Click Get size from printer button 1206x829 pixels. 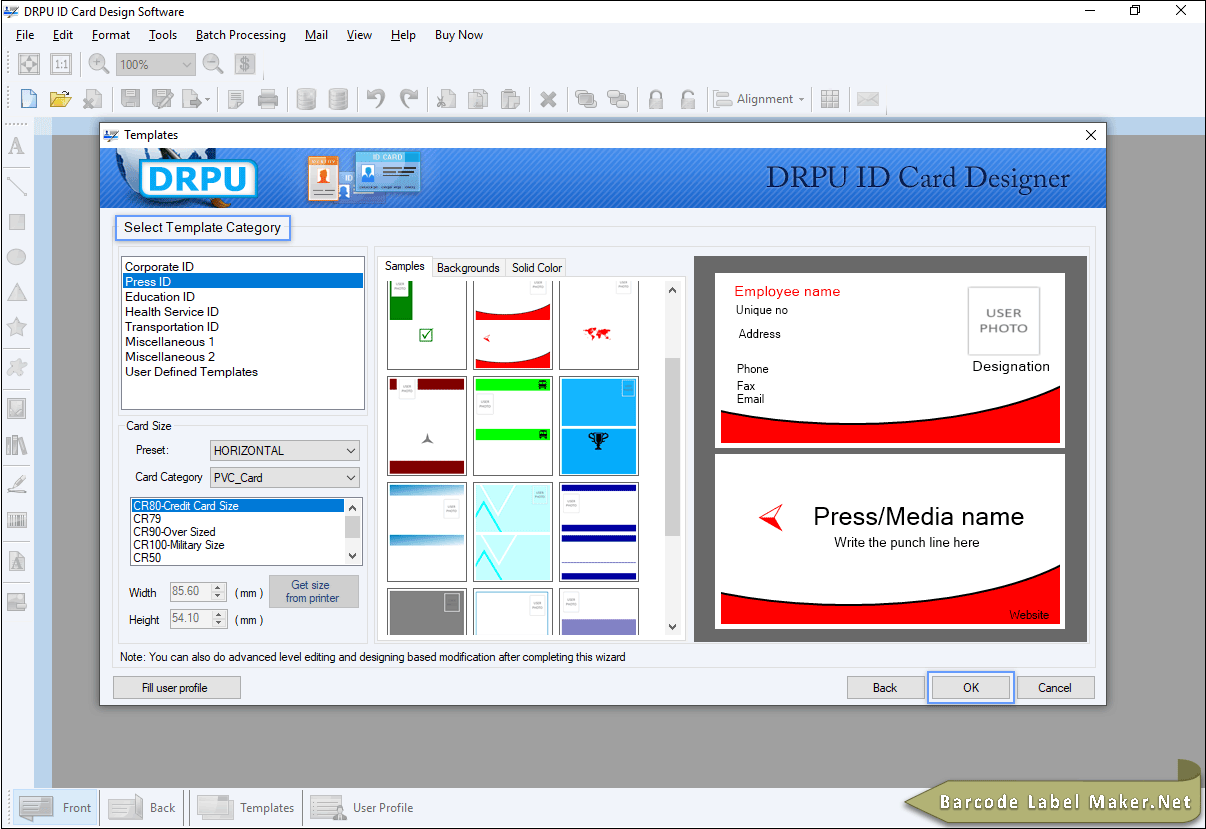pos(314,592)
